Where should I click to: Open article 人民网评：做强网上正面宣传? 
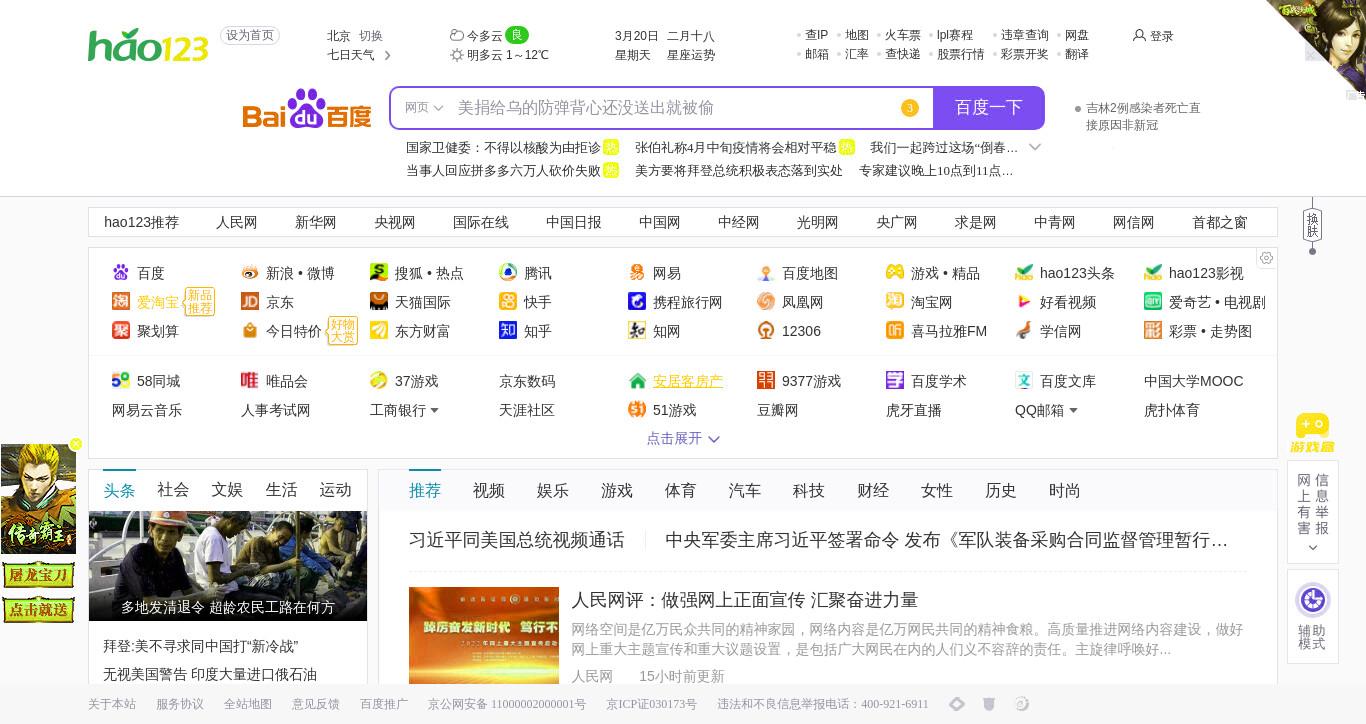[x=745, y=600]
